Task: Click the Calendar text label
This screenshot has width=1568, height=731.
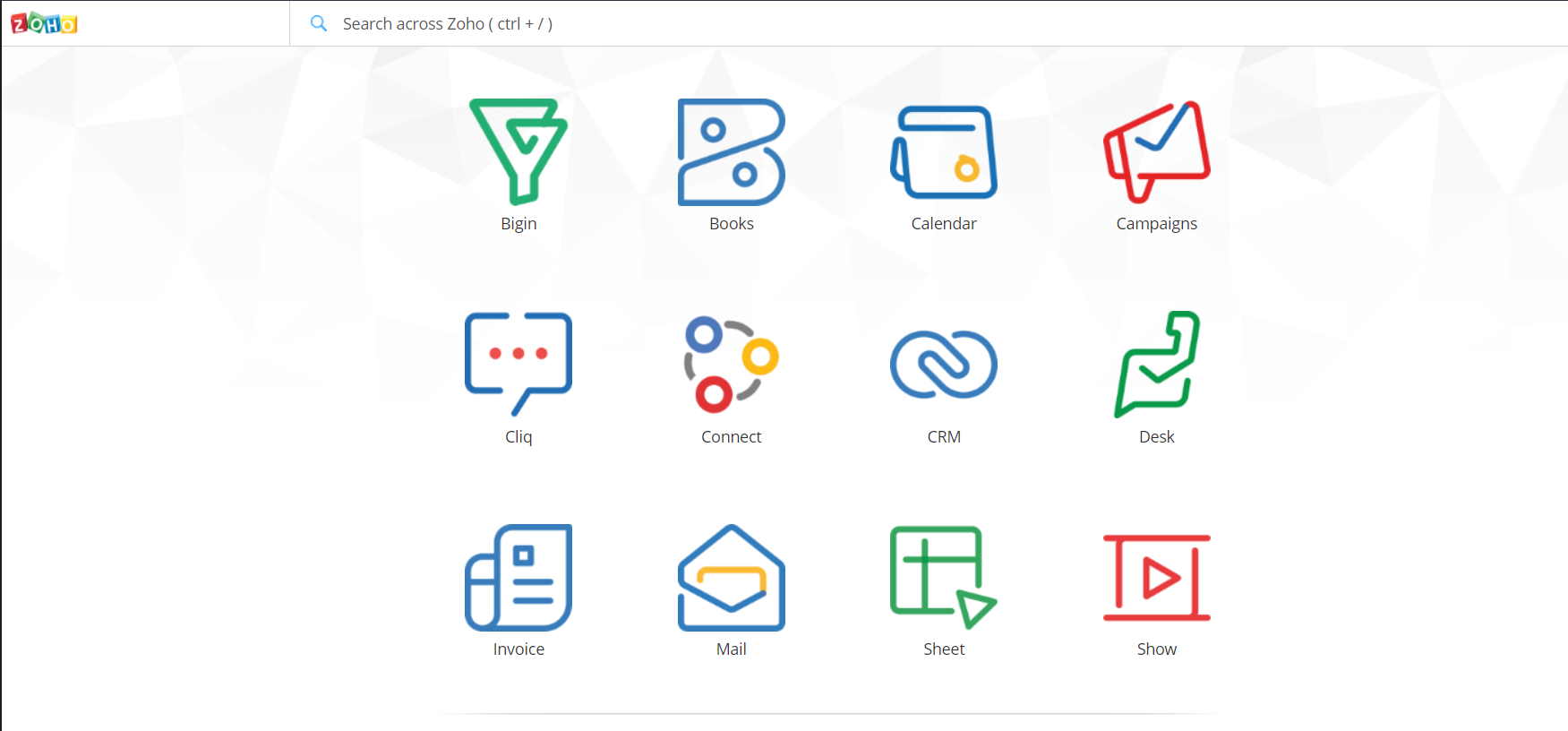Action: click(x=944, y=223)
